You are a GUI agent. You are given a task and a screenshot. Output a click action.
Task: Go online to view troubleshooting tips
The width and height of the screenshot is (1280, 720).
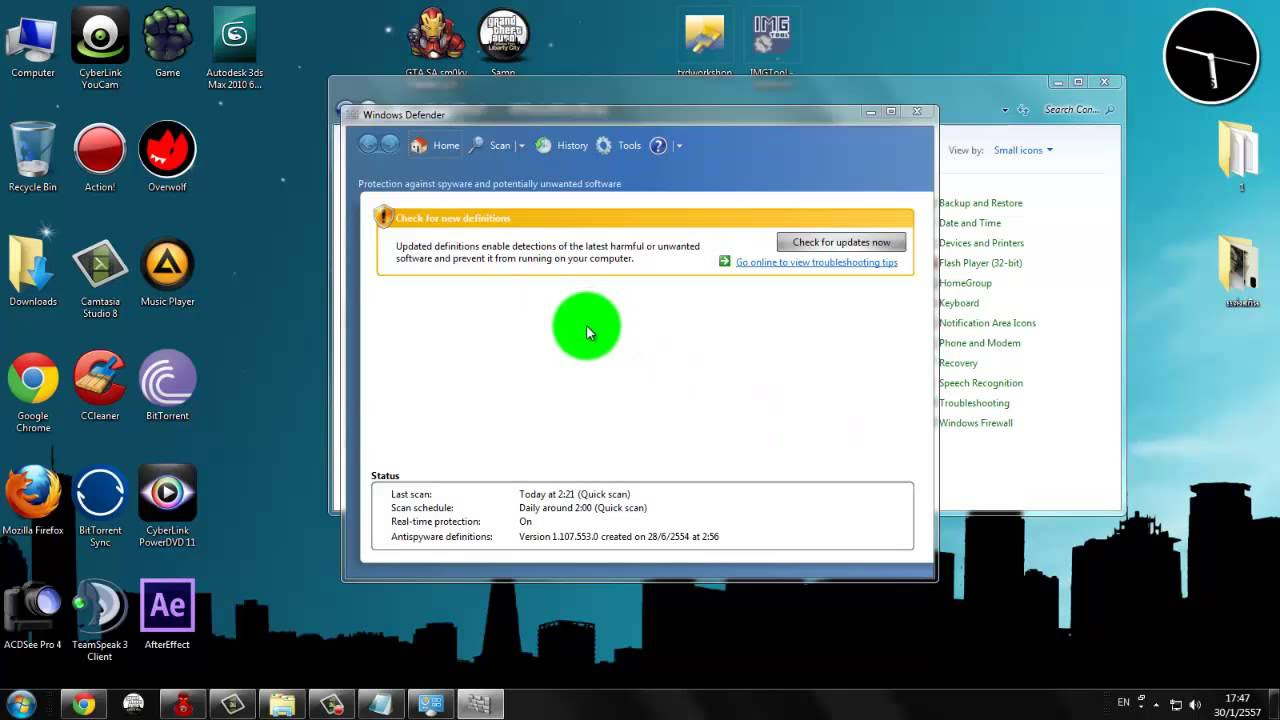[816, 262]
